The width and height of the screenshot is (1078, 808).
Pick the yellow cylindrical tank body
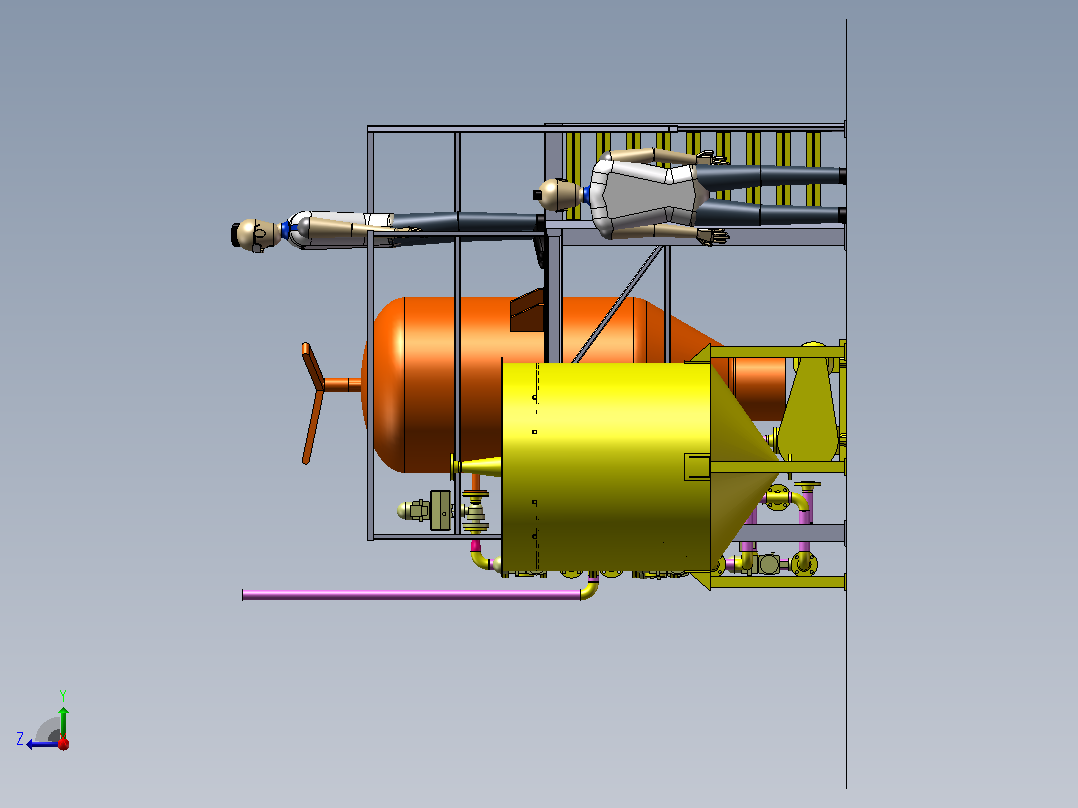click(x=606, y=466)
